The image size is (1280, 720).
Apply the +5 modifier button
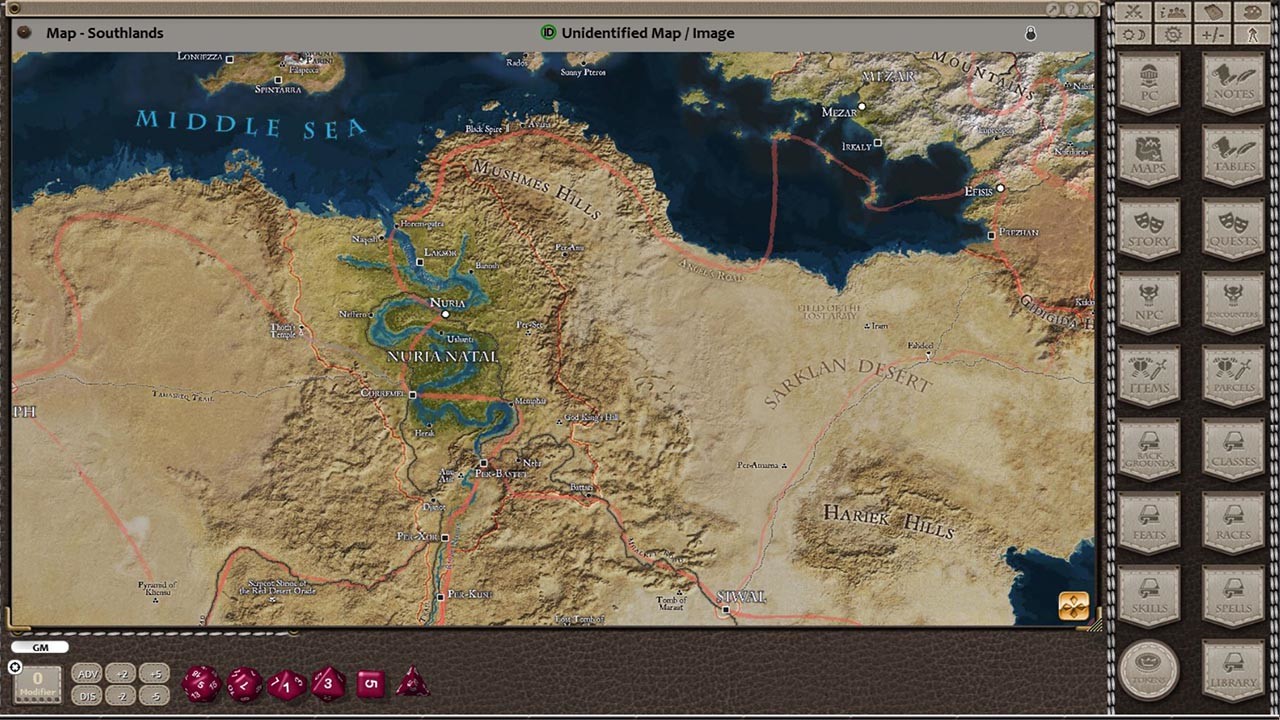click(x=156, y=674)
